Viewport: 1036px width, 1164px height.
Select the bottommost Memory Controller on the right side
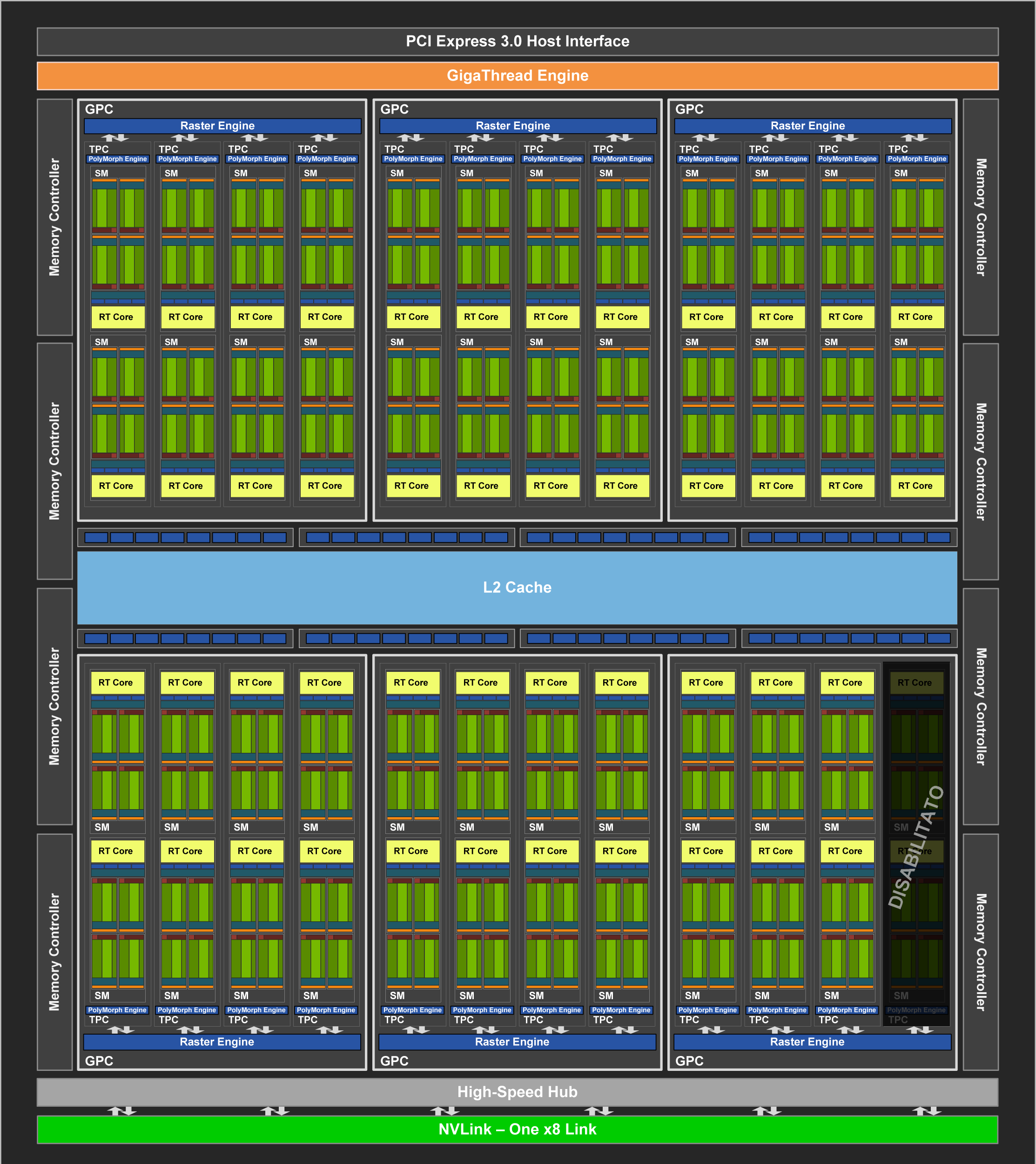pyautogui.click(x=981, y=952)
